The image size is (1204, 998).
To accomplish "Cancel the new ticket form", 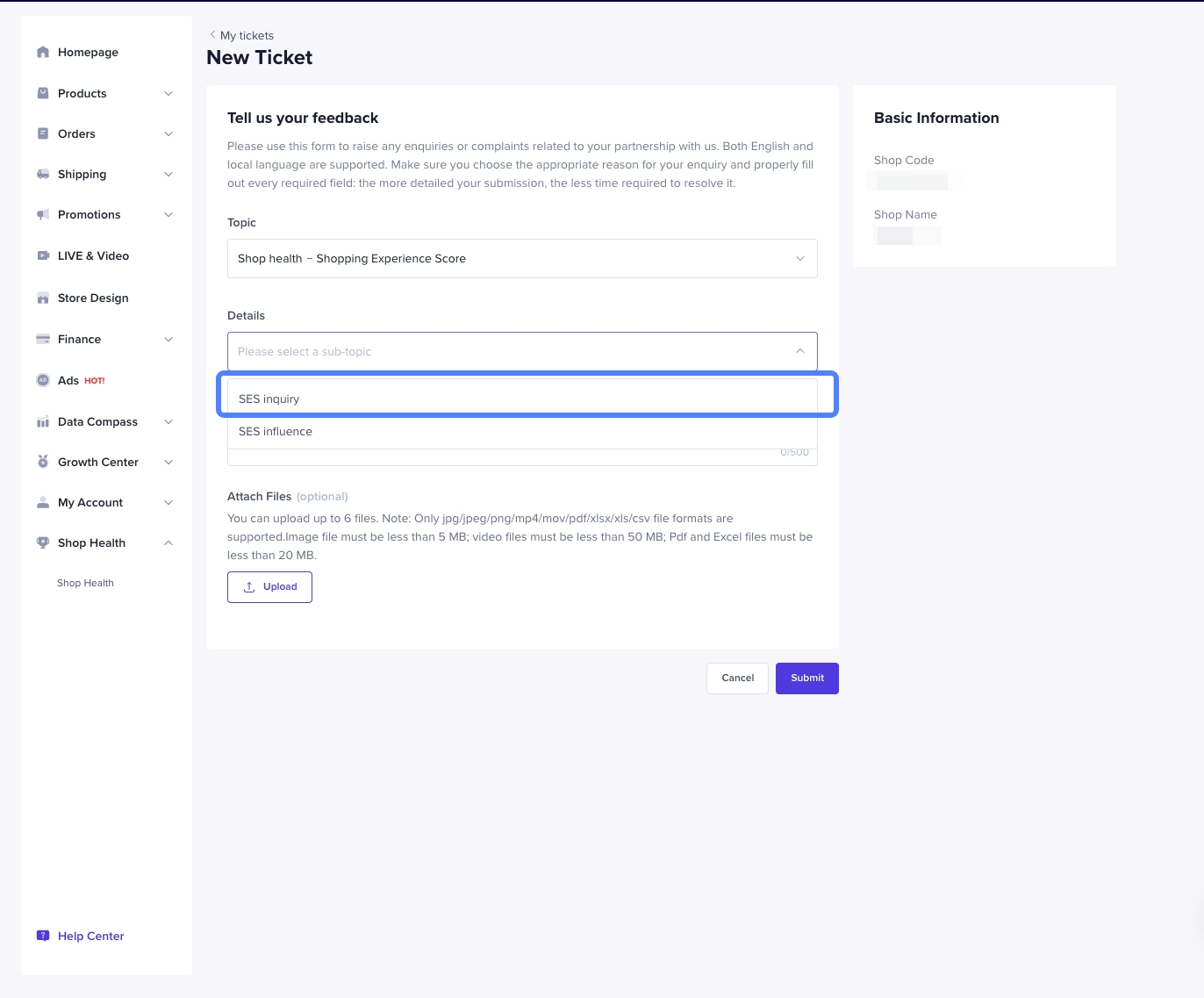I will pyautogui.click(x=737, y=678).
